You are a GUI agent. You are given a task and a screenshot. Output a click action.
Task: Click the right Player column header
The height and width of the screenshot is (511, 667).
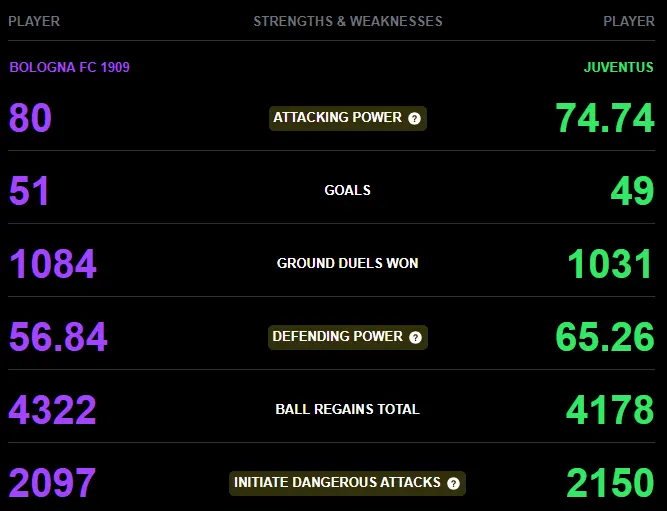629,21
